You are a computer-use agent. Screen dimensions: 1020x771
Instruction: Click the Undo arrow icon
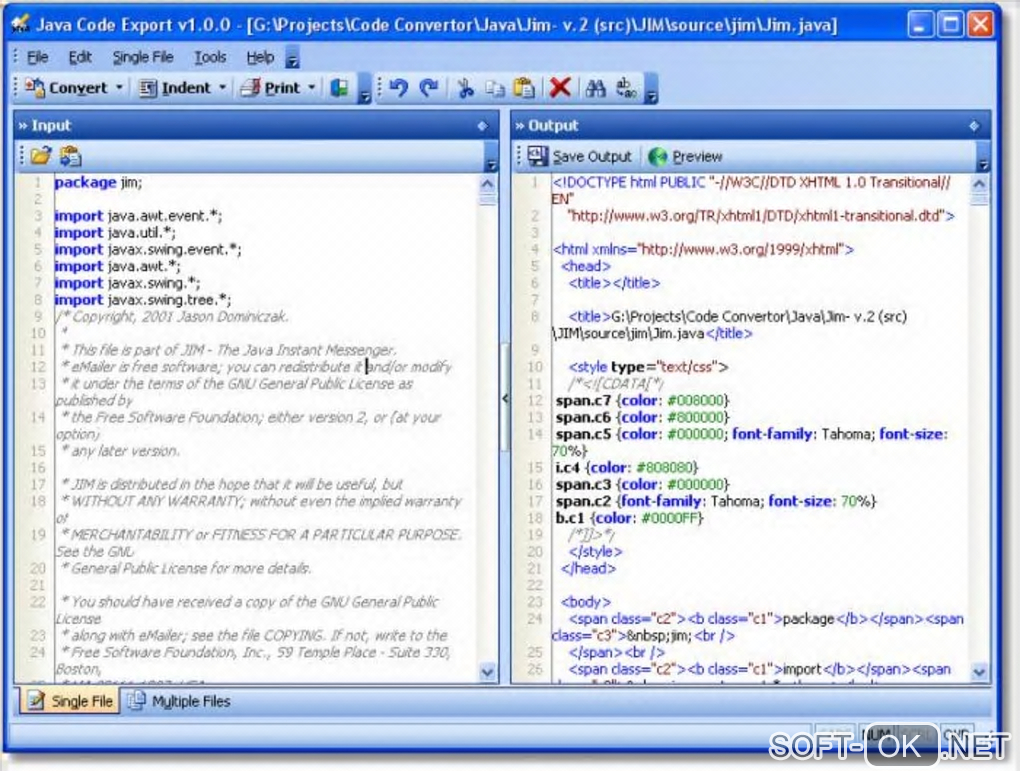tap(398, 88)
